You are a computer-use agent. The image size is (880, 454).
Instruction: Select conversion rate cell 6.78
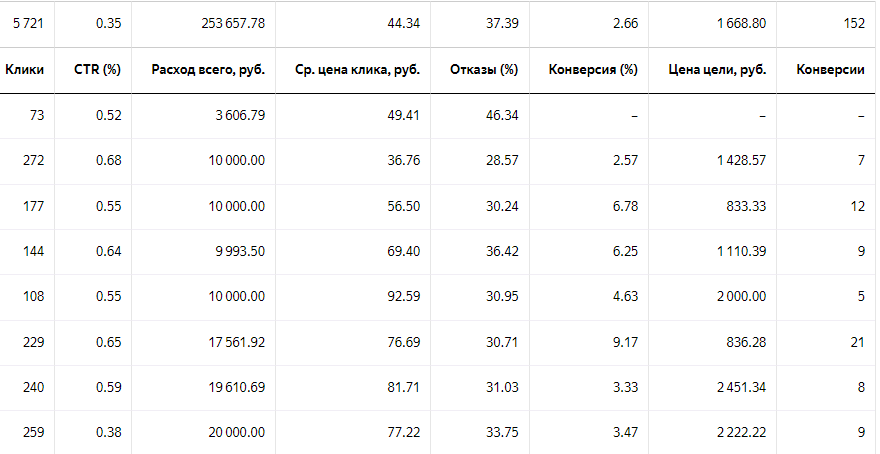[626, 206]
